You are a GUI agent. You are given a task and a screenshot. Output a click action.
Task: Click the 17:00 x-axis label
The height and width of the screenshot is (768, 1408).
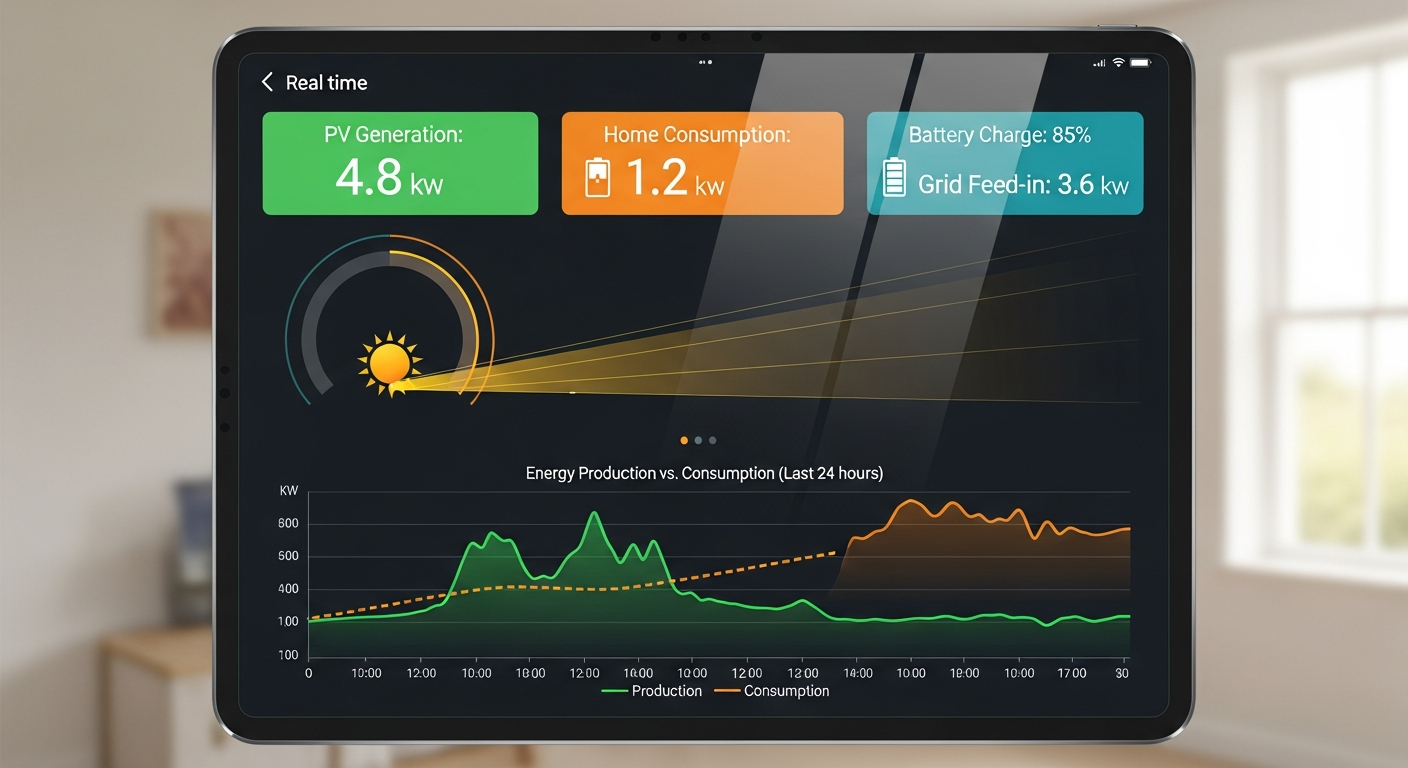(x=1071, y=673)
